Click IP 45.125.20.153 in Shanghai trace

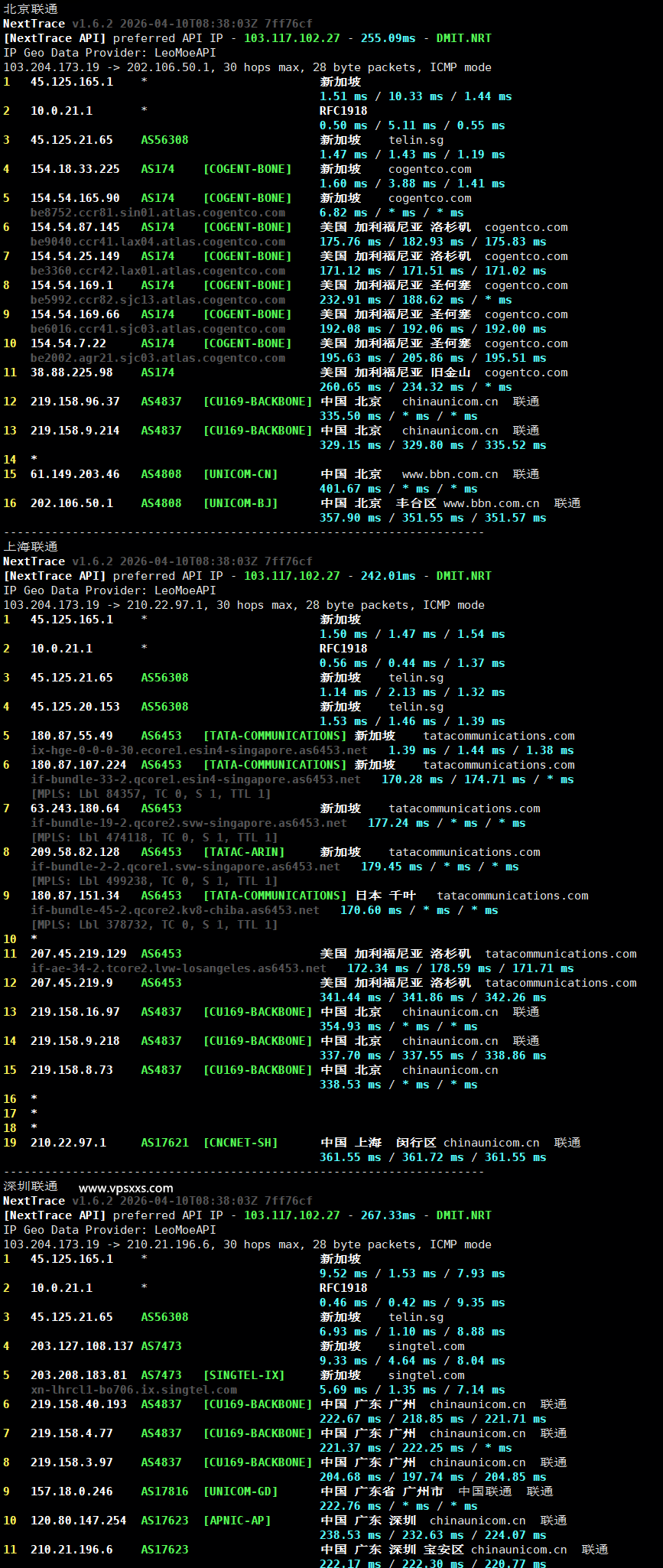tap(75, 707)
